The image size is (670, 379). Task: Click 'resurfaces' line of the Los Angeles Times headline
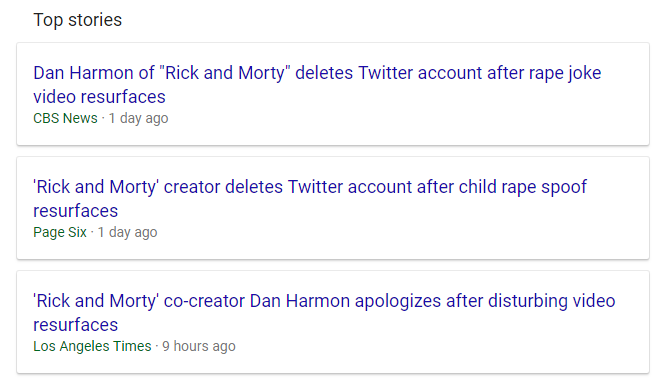[76, 325]
